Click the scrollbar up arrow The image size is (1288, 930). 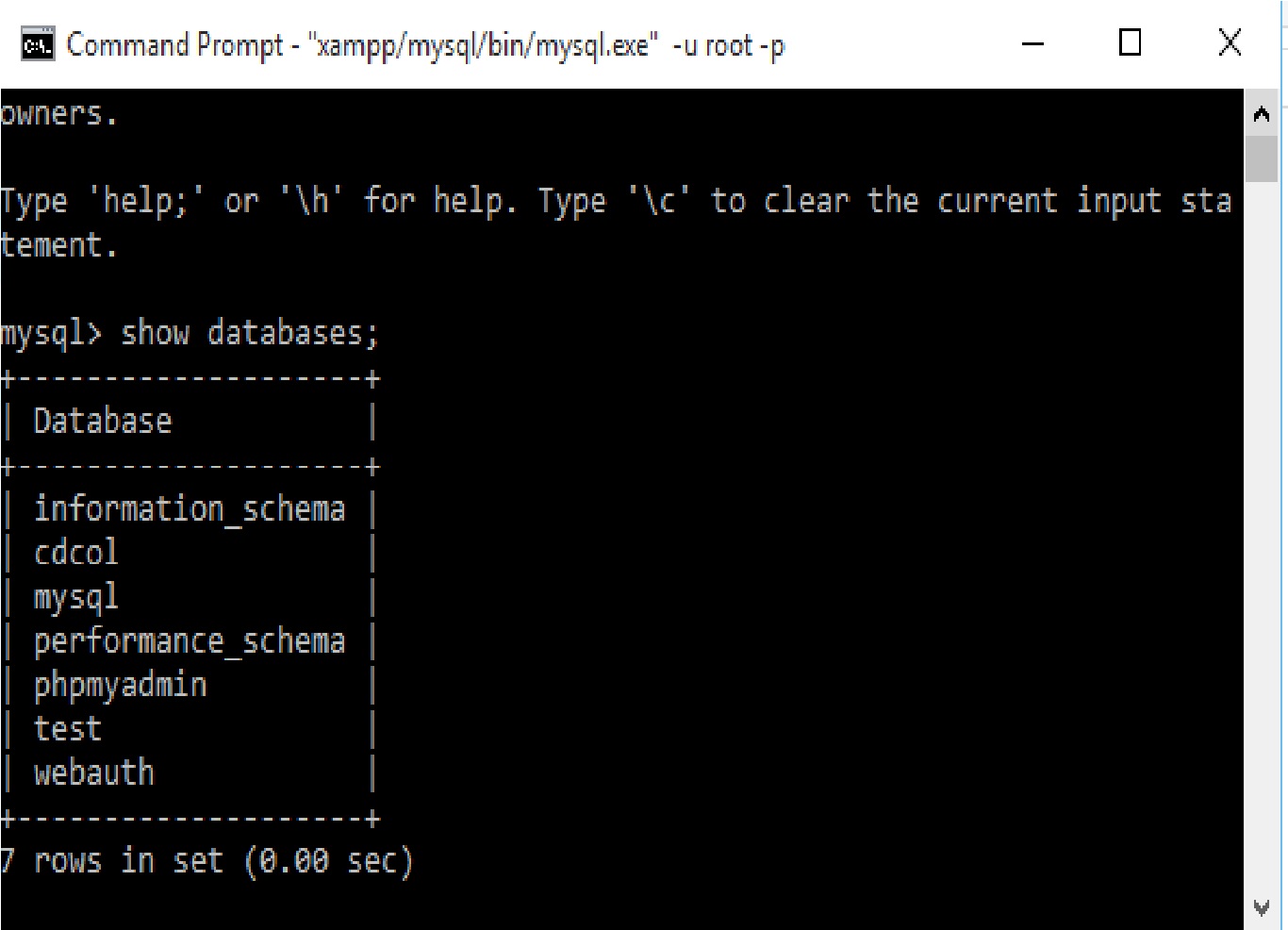click(1262, 113)
